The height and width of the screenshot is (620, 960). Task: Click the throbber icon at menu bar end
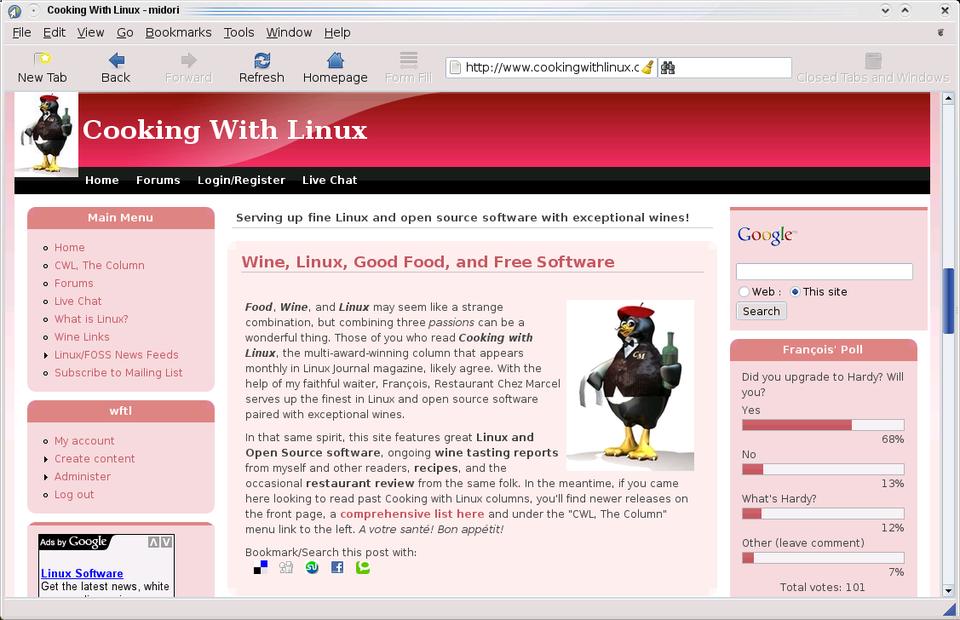[x=940, y=32]
